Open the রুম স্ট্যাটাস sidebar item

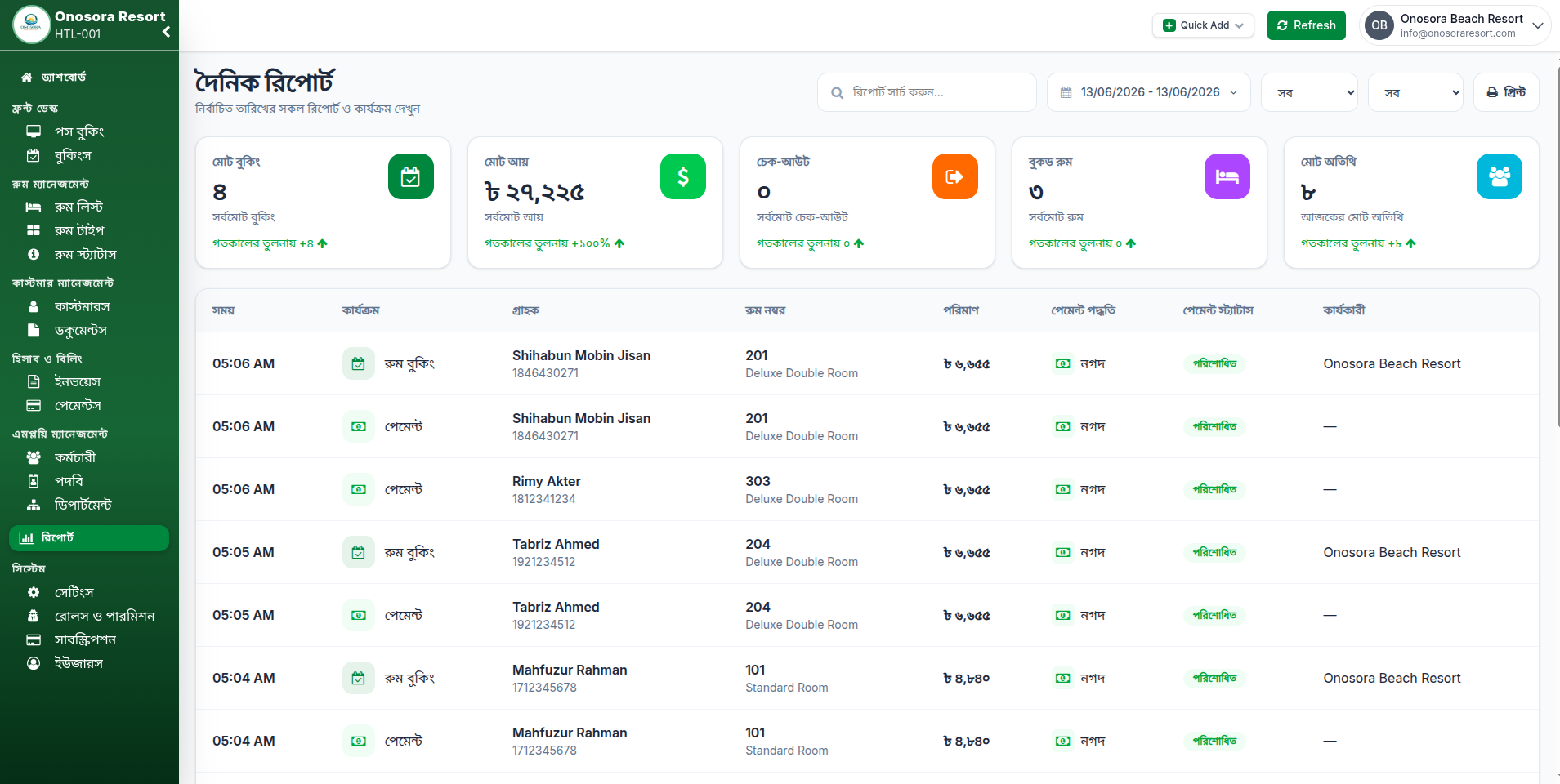tap(85, 254)
